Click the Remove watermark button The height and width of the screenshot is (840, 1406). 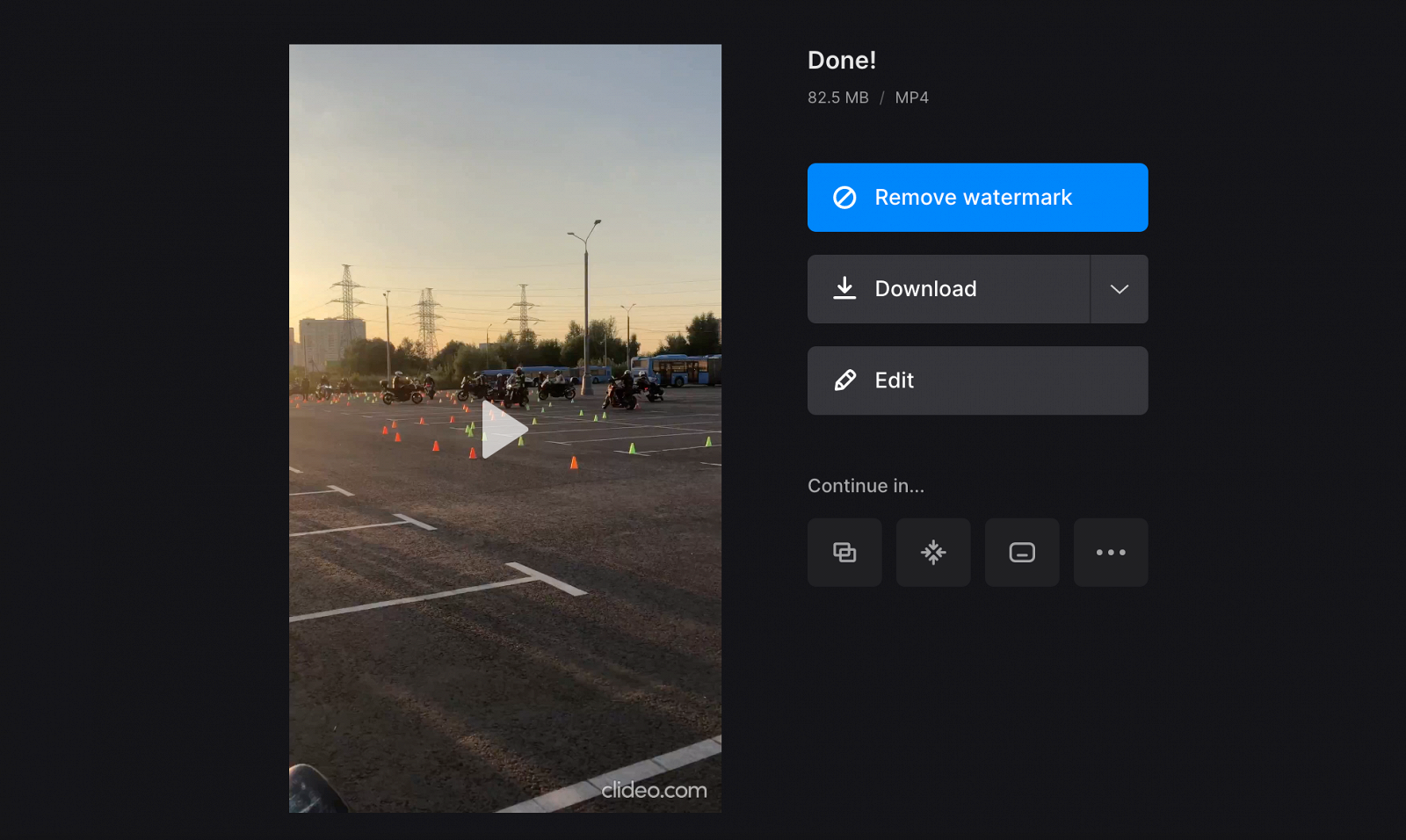[977, 198]
